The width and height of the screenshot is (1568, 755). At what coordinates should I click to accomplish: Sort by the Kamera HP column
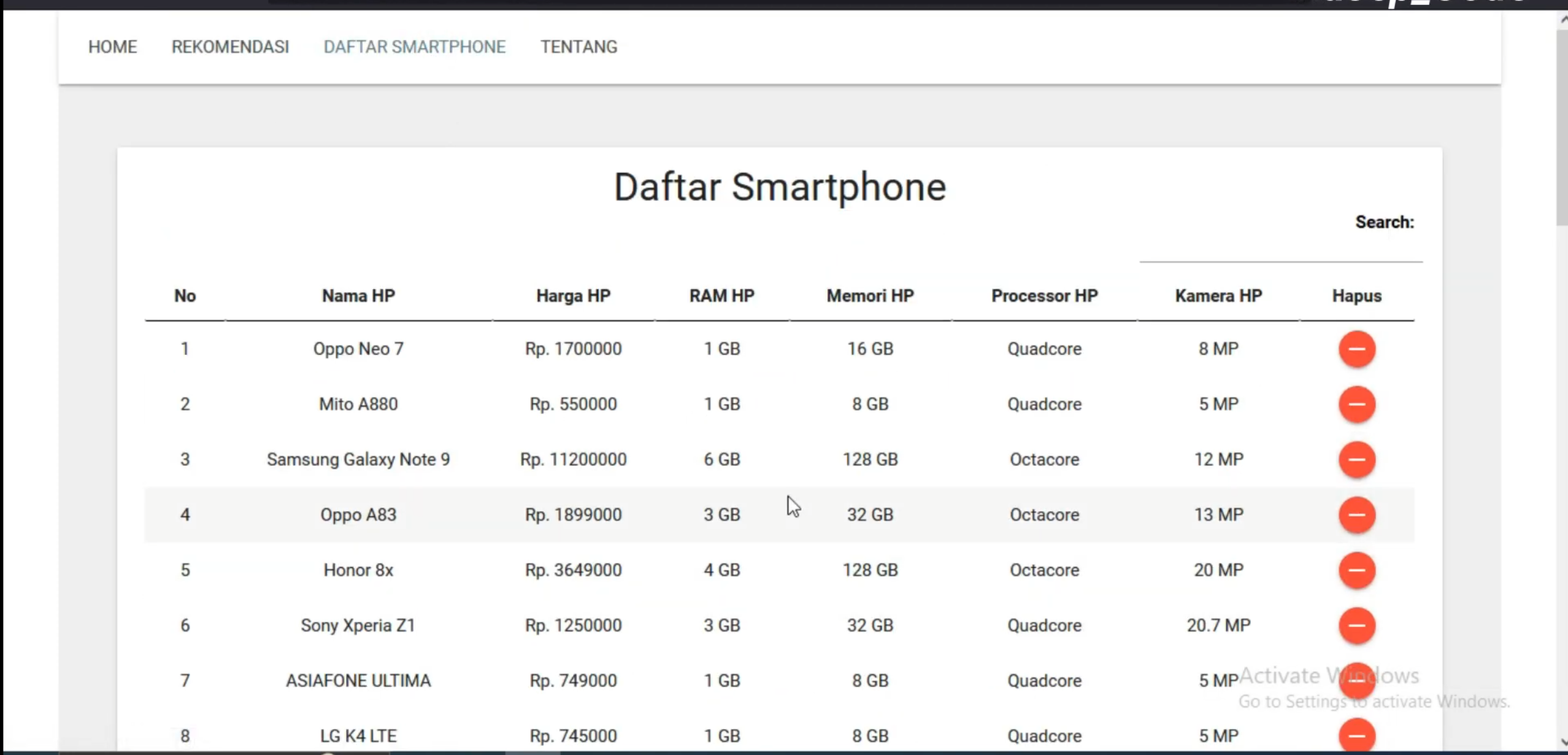[x=1218, y=296]
